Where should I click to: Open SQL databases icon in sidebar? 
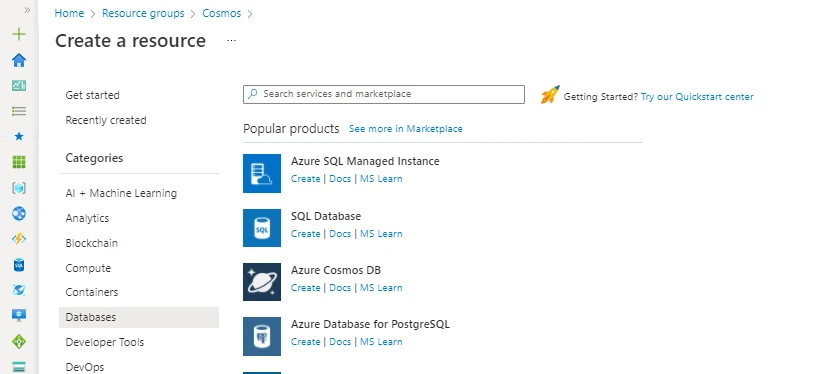point(19,265)
